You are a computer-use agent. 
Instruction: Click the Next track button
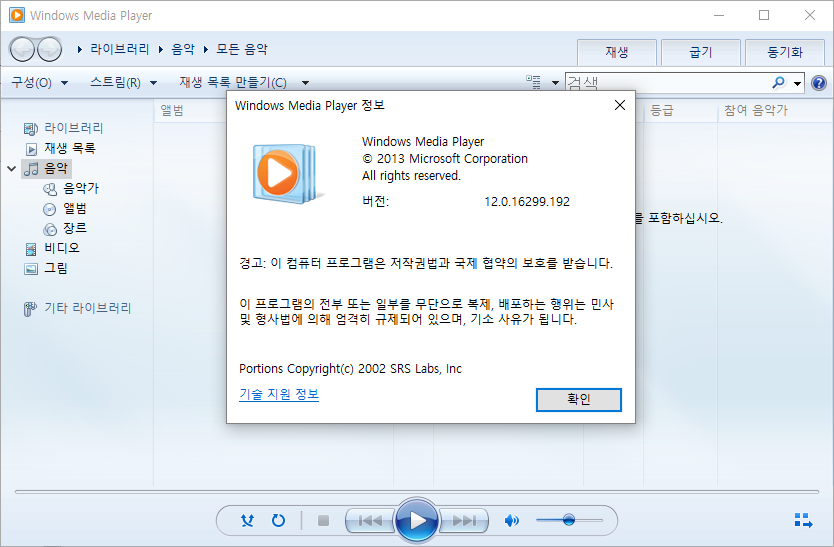point(464,520)
